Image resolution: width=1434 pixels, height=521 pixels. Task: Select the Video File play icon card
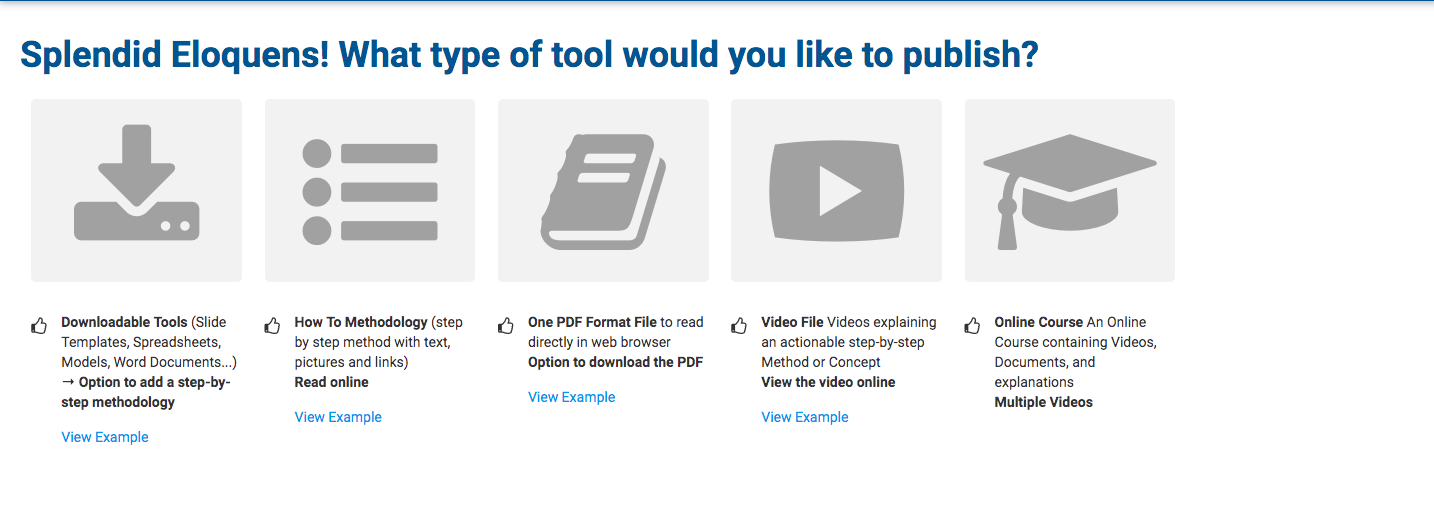tap(836, 190)
